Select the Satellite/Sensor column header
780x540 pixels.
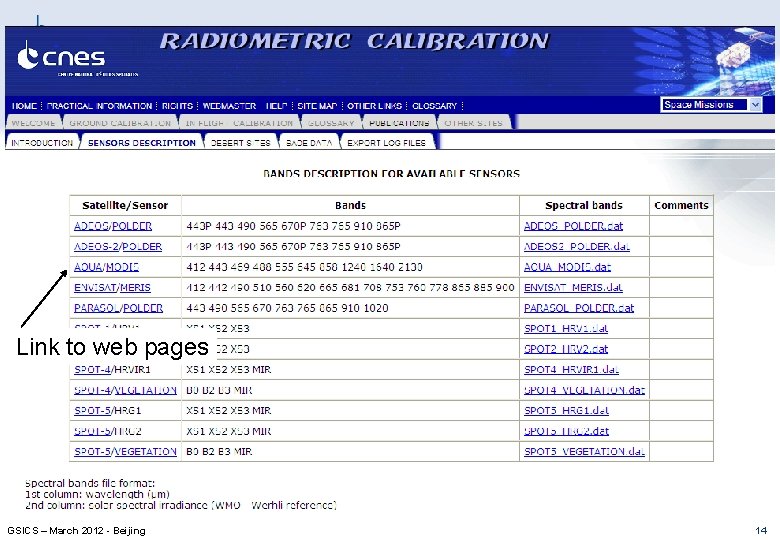click(125, 205)
